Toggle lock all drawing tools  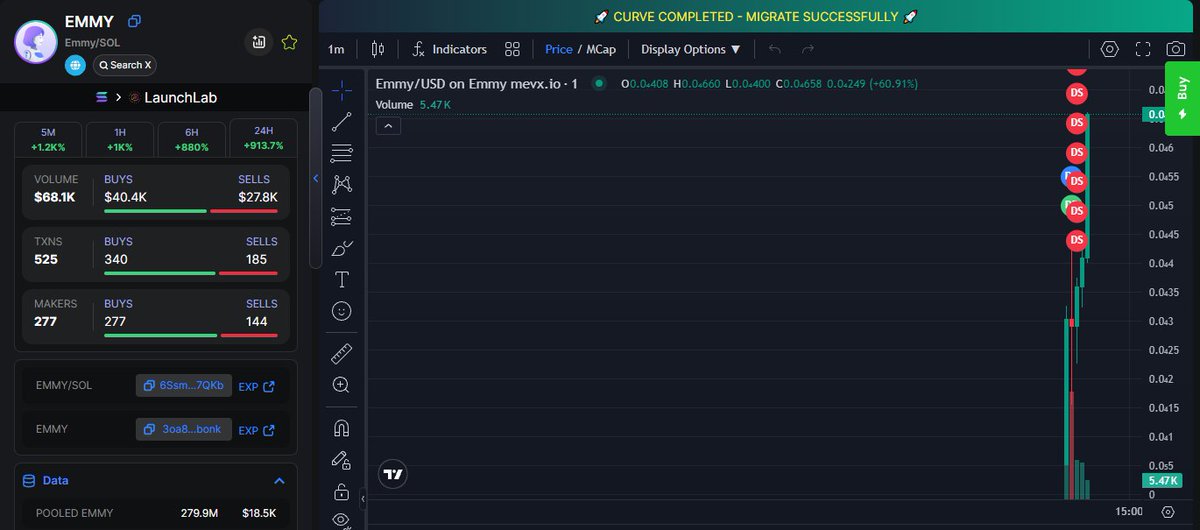pos(342,491)
